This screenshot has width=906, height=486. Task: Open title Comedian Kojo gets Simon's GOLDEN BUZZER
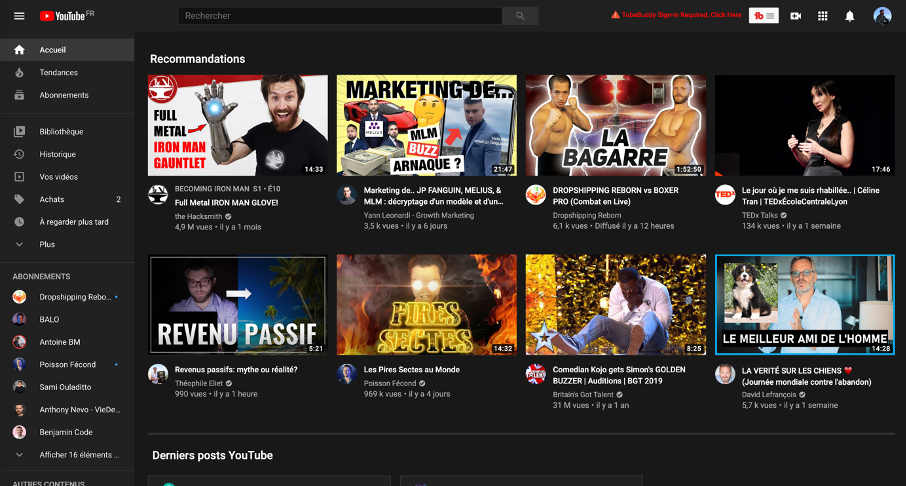coord(619,374)
